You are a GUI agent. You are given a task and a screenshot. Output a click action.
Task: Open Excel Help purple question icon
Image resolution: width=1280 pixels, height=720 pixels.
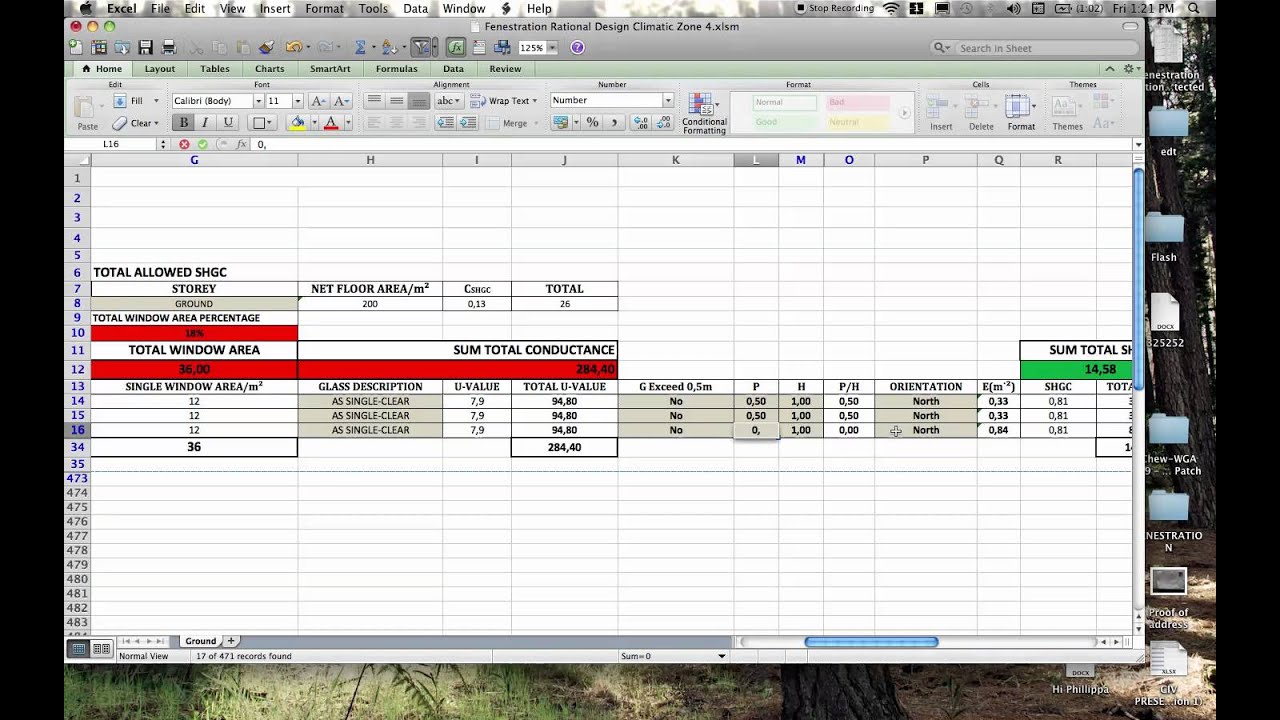(577, 47)
